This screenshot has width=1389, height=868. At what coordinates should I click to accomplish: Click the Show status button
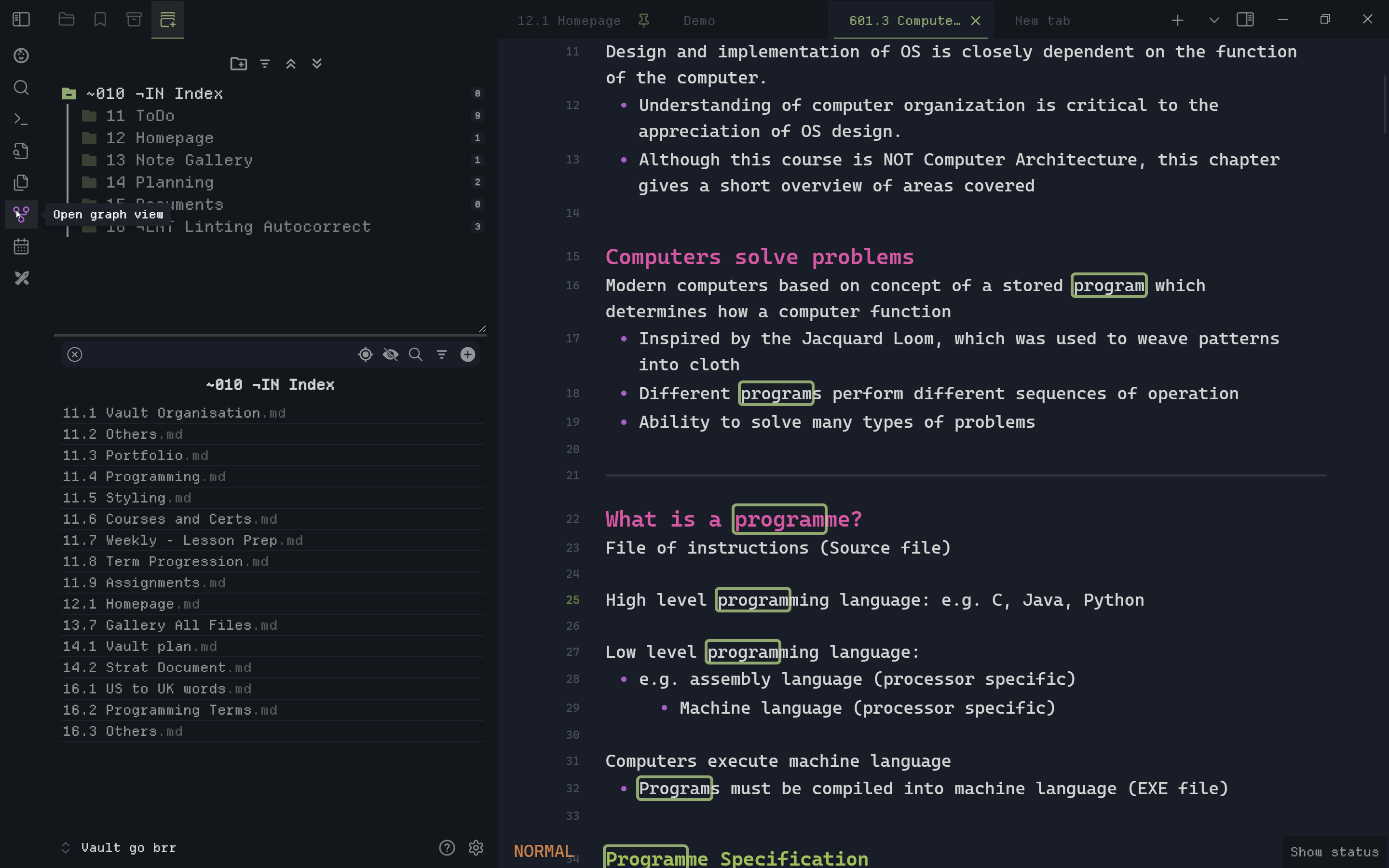point(1335,852)
